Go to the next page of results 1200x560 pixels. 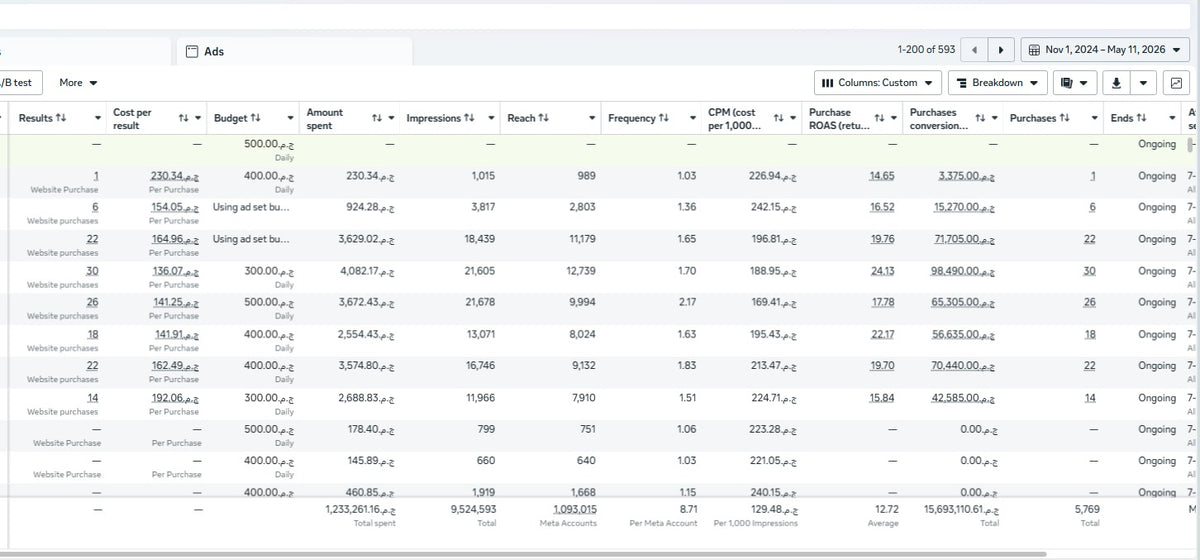coord(1001,49)
